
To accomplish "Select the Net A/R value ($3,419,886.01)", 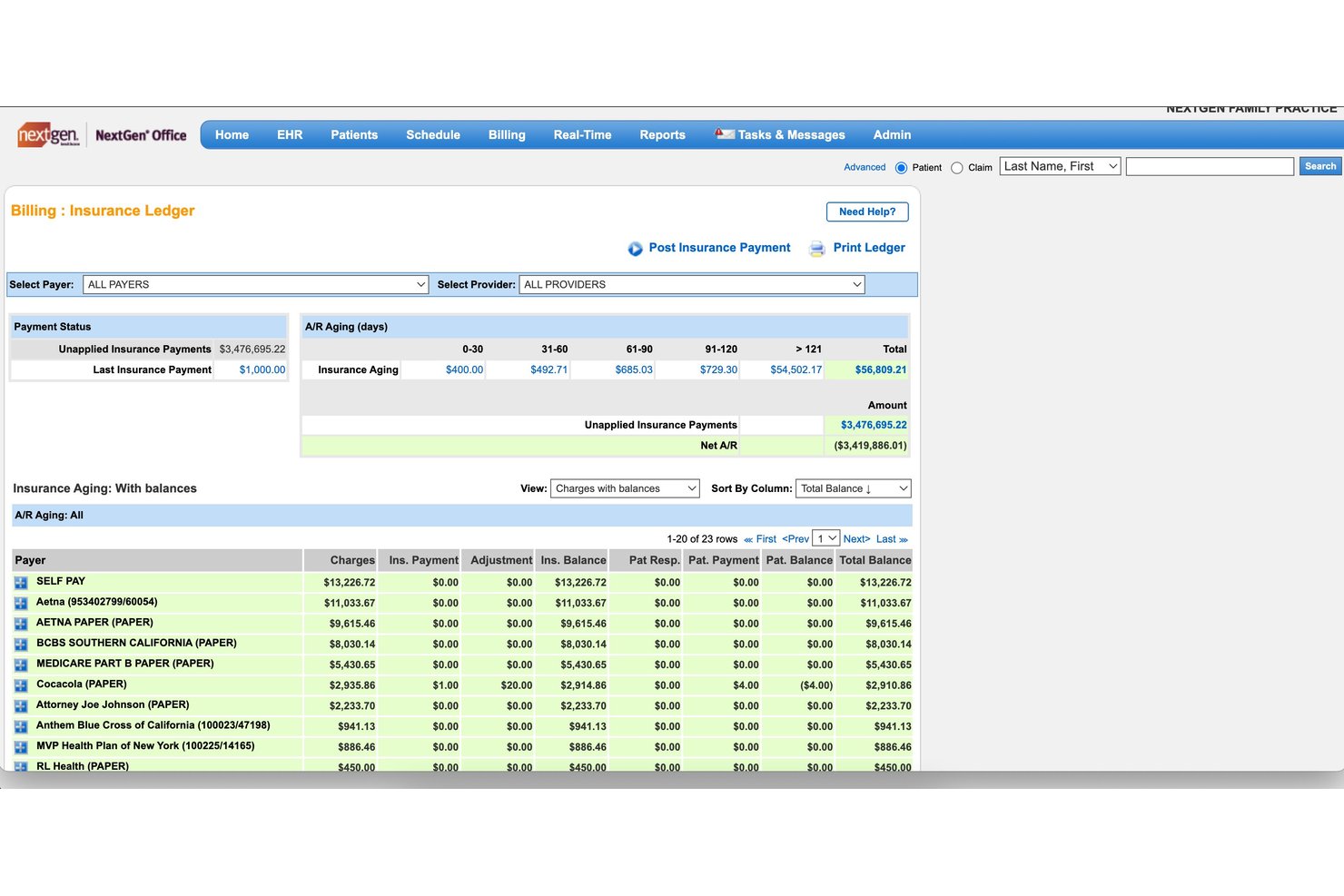I will tap(870, 446).
